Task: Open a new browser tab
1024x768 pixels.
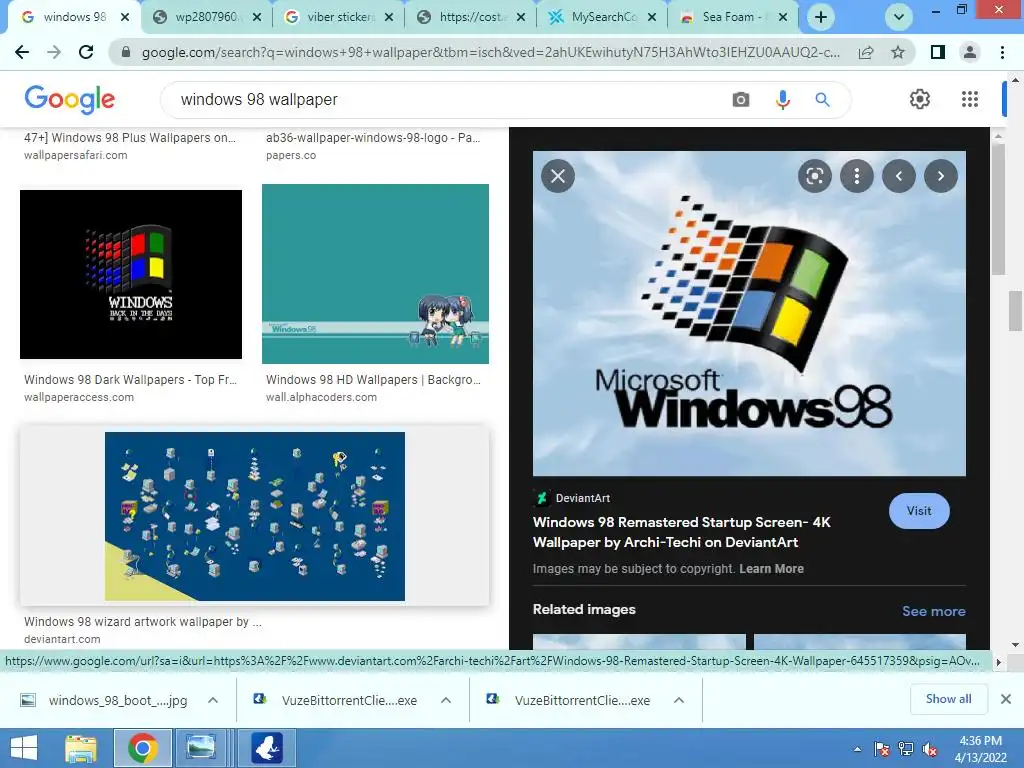Action: point(821,17)
